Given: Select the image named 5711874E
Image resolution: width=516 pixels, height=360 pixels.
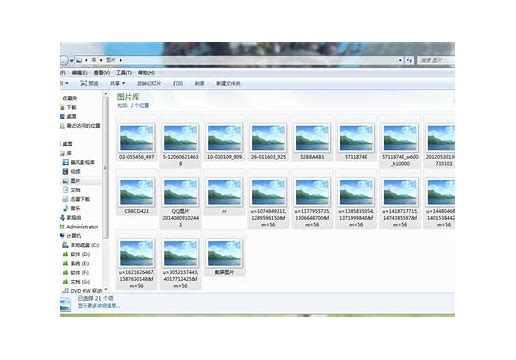Looking at the screenshot, I should coord(356,138).
